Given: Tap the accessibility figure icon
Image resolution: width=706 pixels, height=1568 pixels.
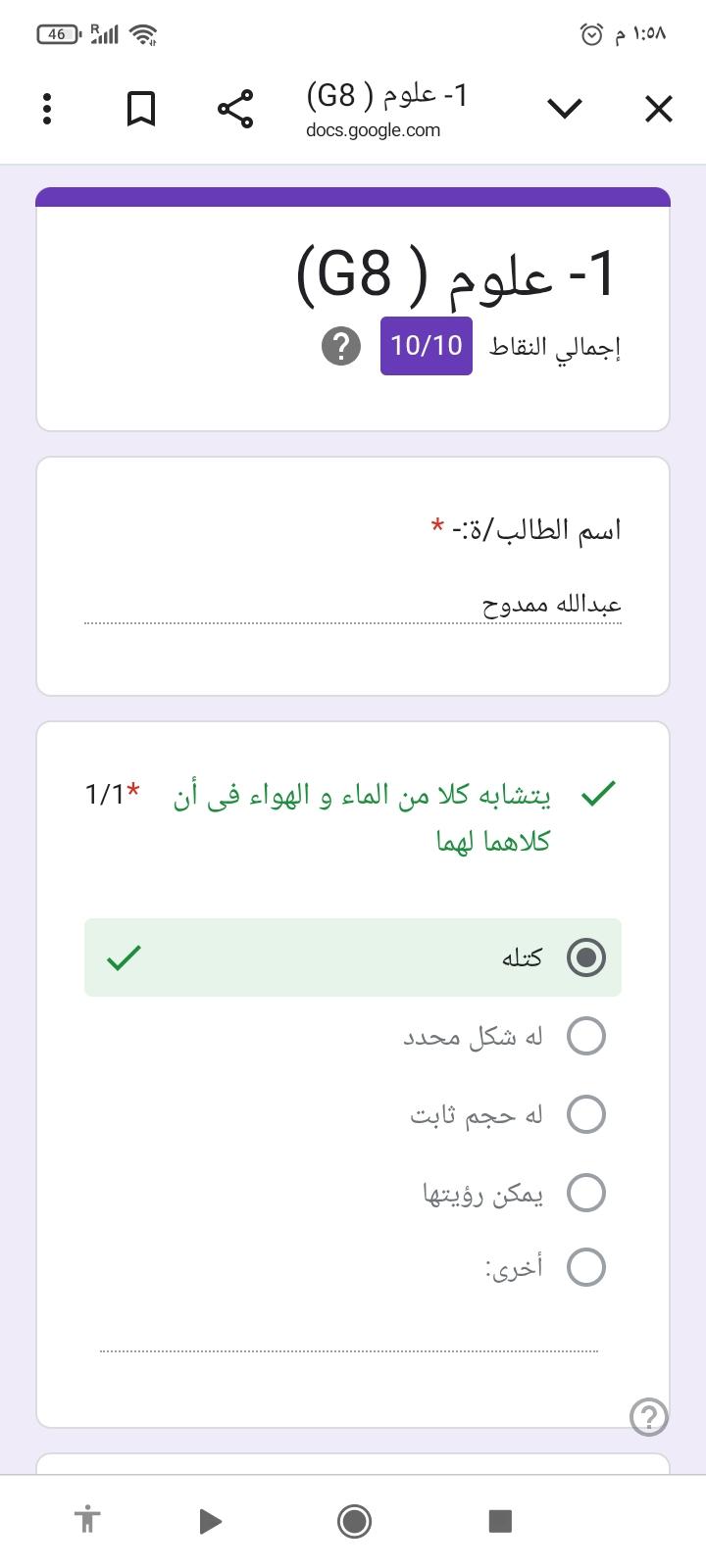Looking at the screenshot, I should click(87, 1520).
